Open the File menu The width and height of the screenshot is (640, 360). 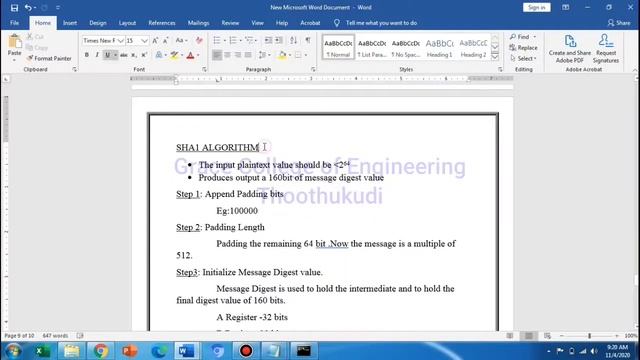[15, 23]
